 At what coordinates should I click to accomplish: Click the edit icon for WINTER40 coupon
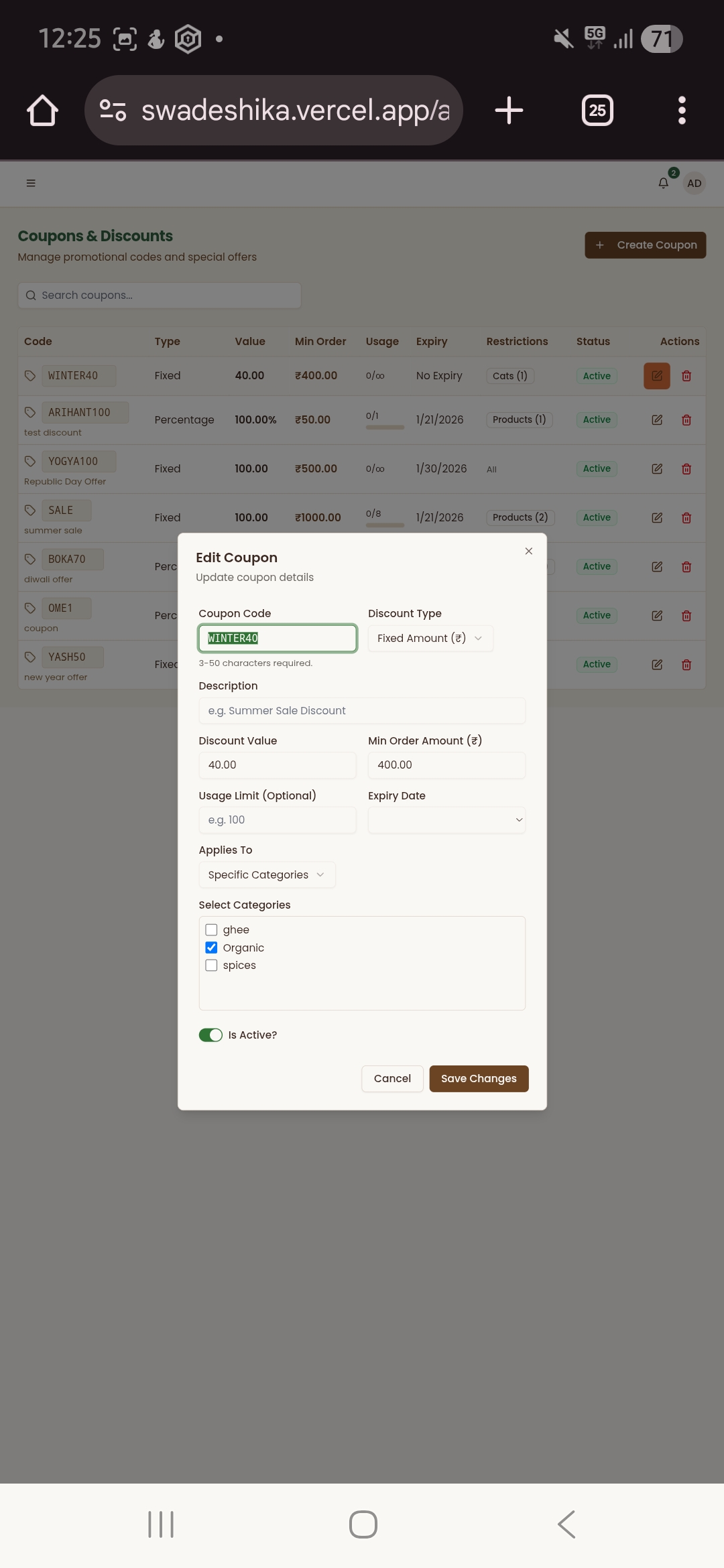[657, 376]
